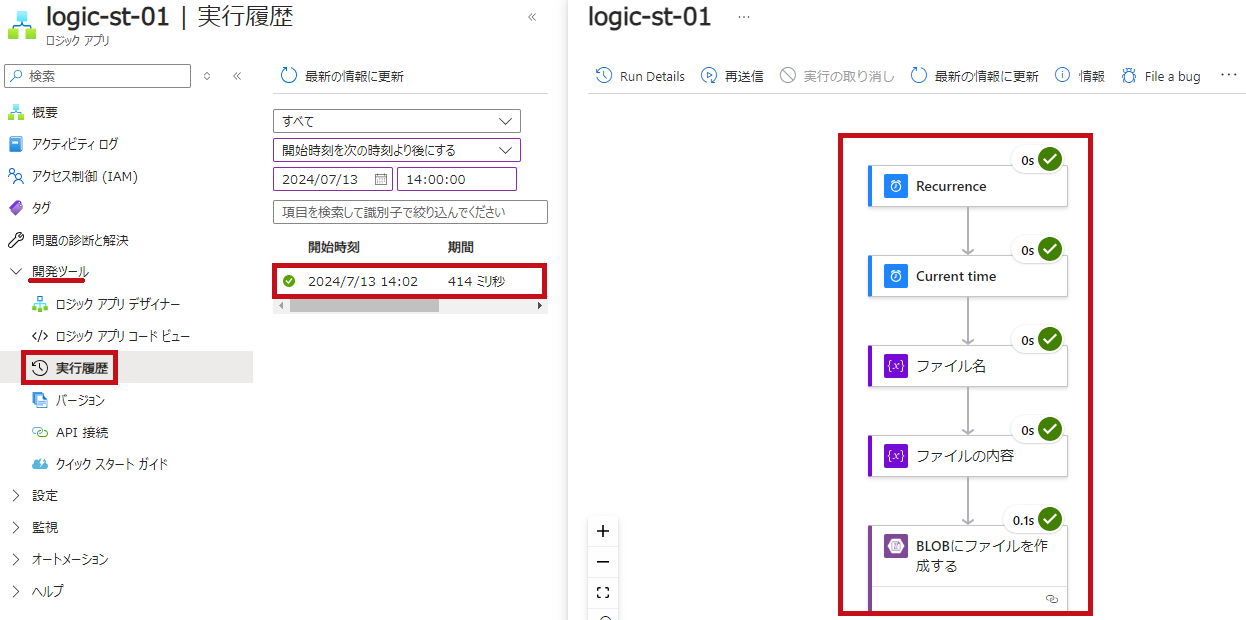Viewport: 1246px width, 620px height.
Task: Collapse run history pane with top chevron
Action: point(532,17)
